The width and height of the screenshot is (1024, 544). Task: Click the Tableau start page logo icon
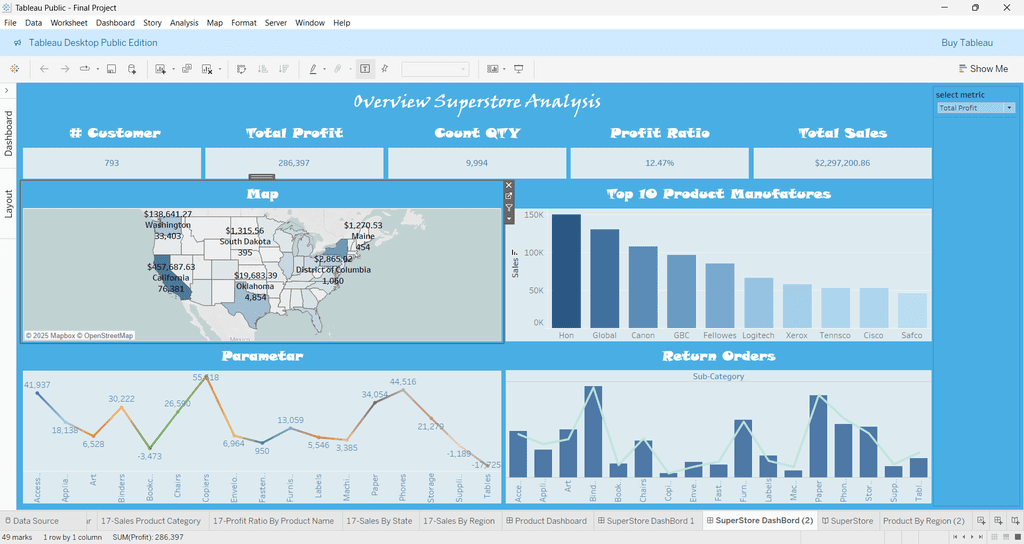click(x=14, y=69)
